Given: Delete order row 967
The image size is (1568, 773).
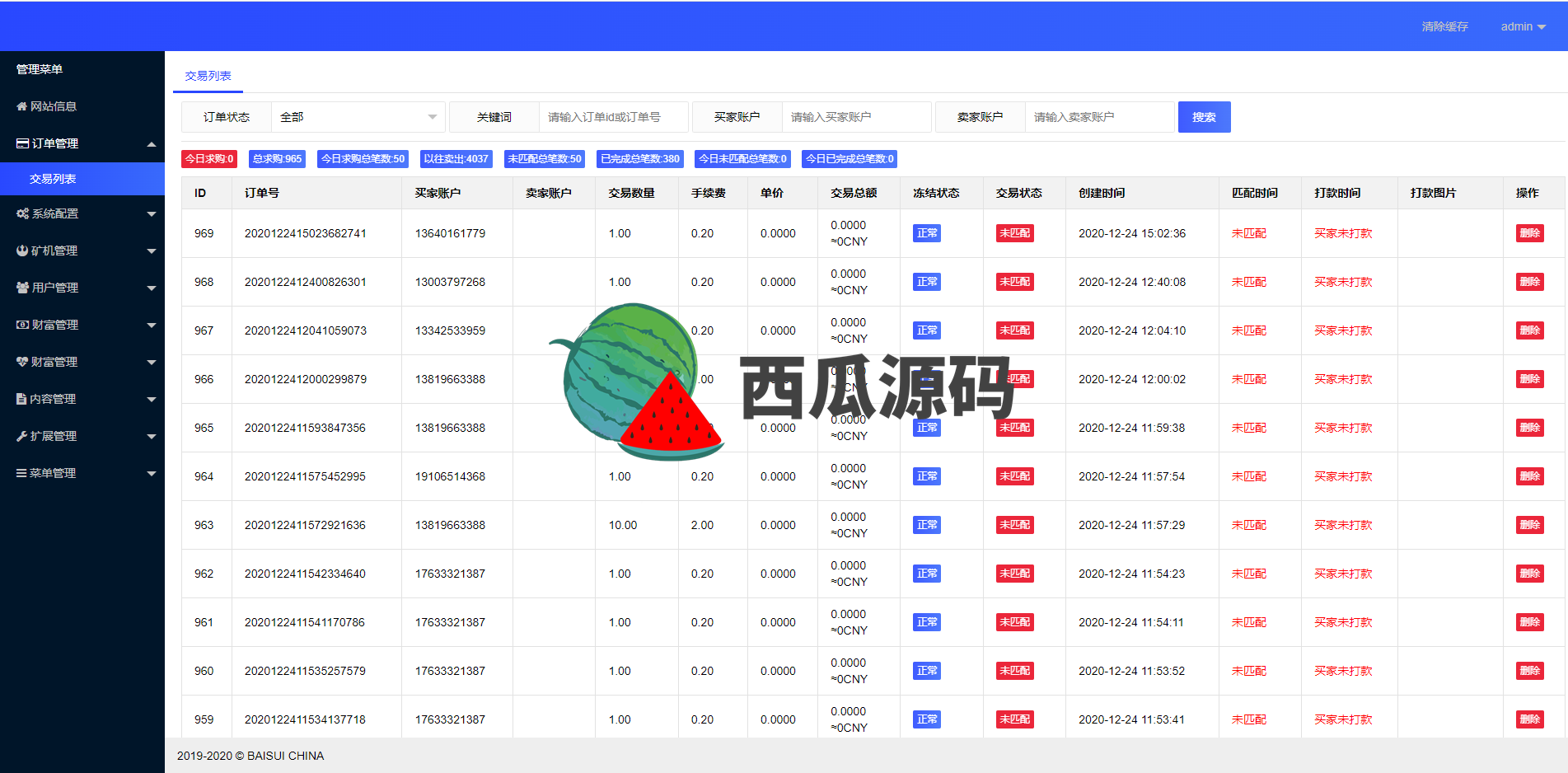Looking at the screenshot, I should 1530,330.
